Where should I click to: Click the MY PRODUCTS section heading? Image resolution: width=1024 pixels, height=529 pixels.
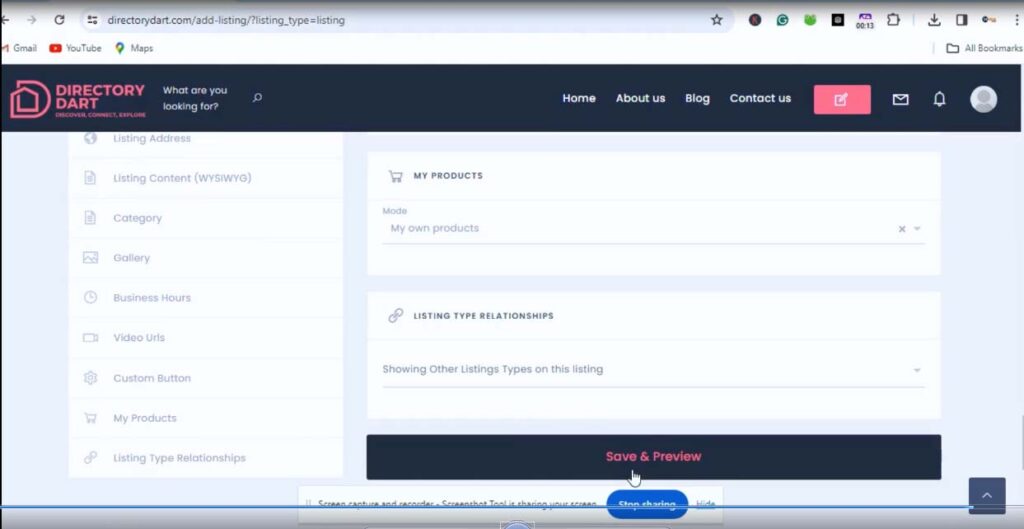tap(448, 176)
